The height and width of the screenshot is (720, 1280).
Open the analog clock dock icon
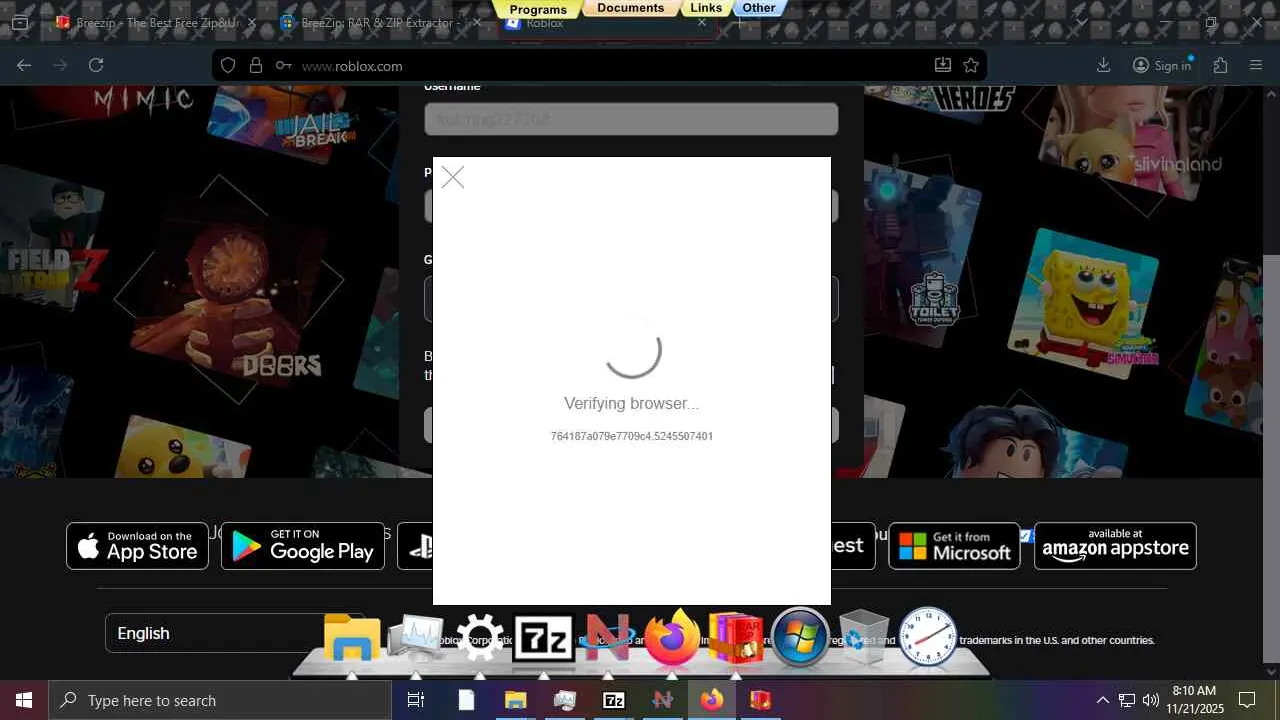coord(928,636)
